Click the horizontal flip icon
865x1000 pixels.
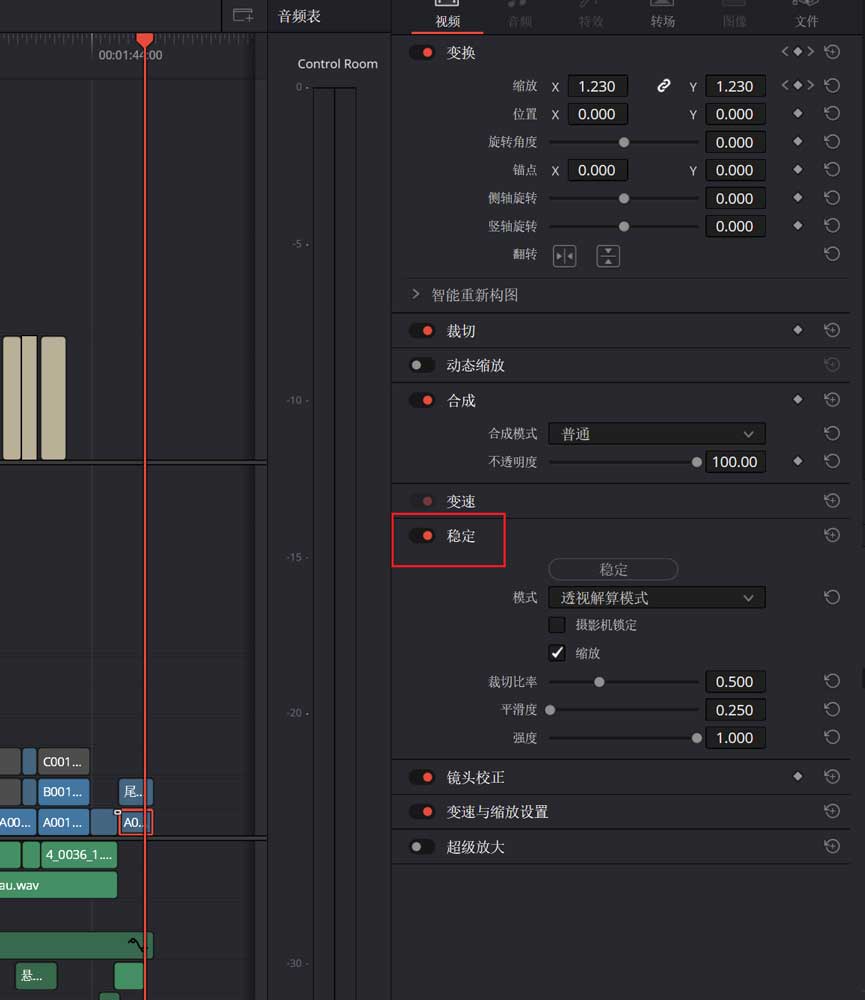[565, 256]
